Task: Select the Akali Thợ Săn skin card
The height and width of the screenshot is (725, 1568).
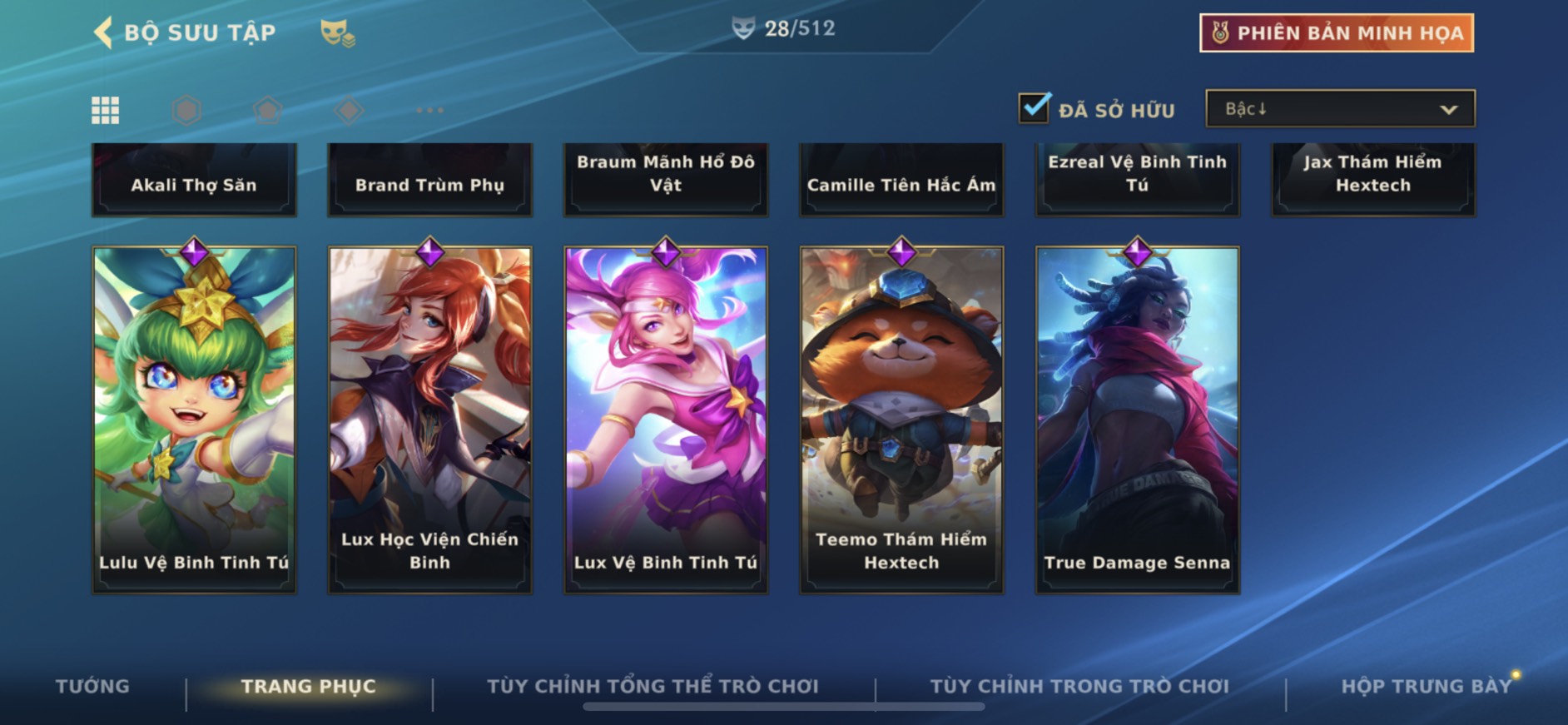Action: click(x=194, y=180)
